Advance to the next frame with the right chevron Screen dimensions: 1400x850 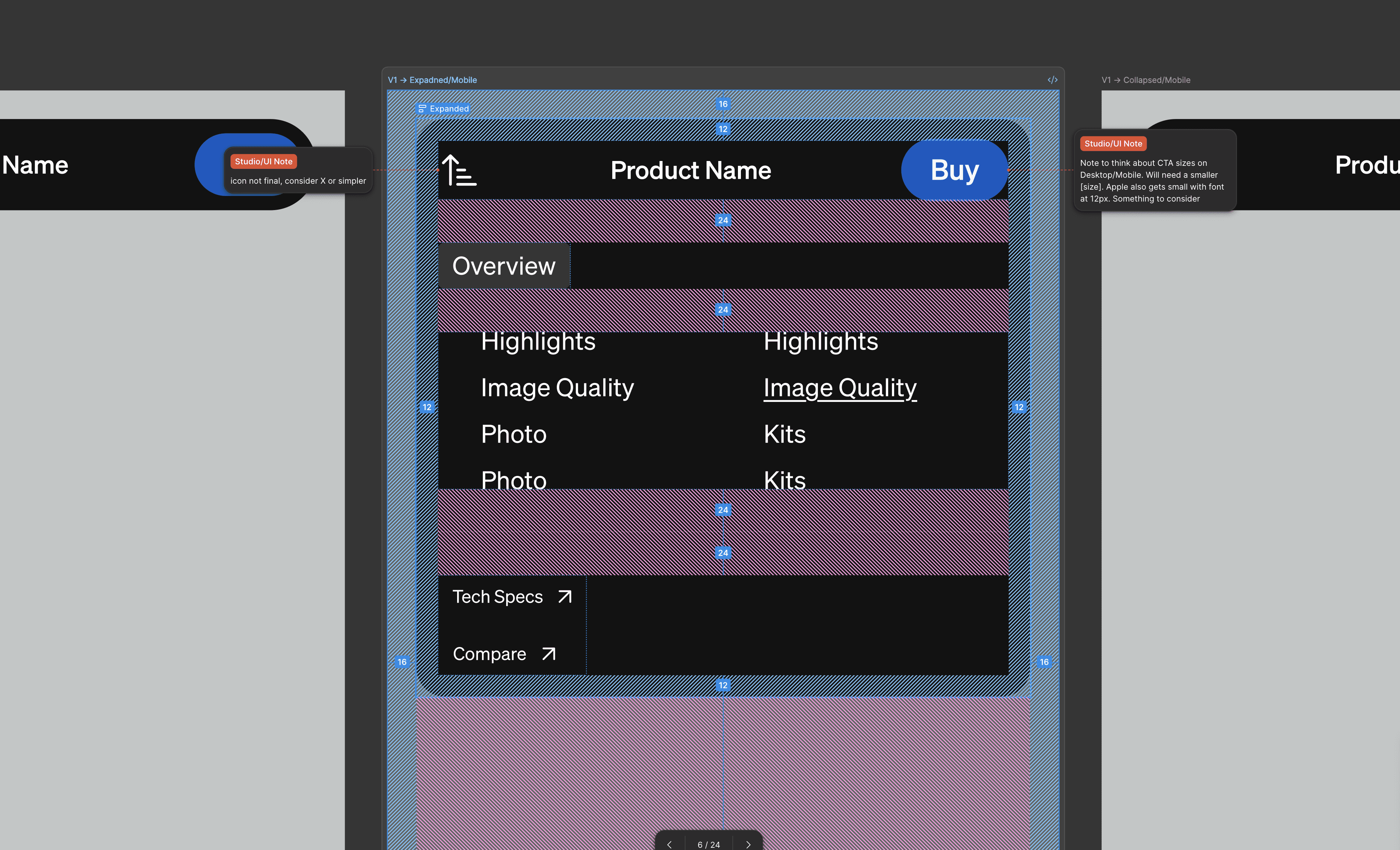(x=748, y=844)
